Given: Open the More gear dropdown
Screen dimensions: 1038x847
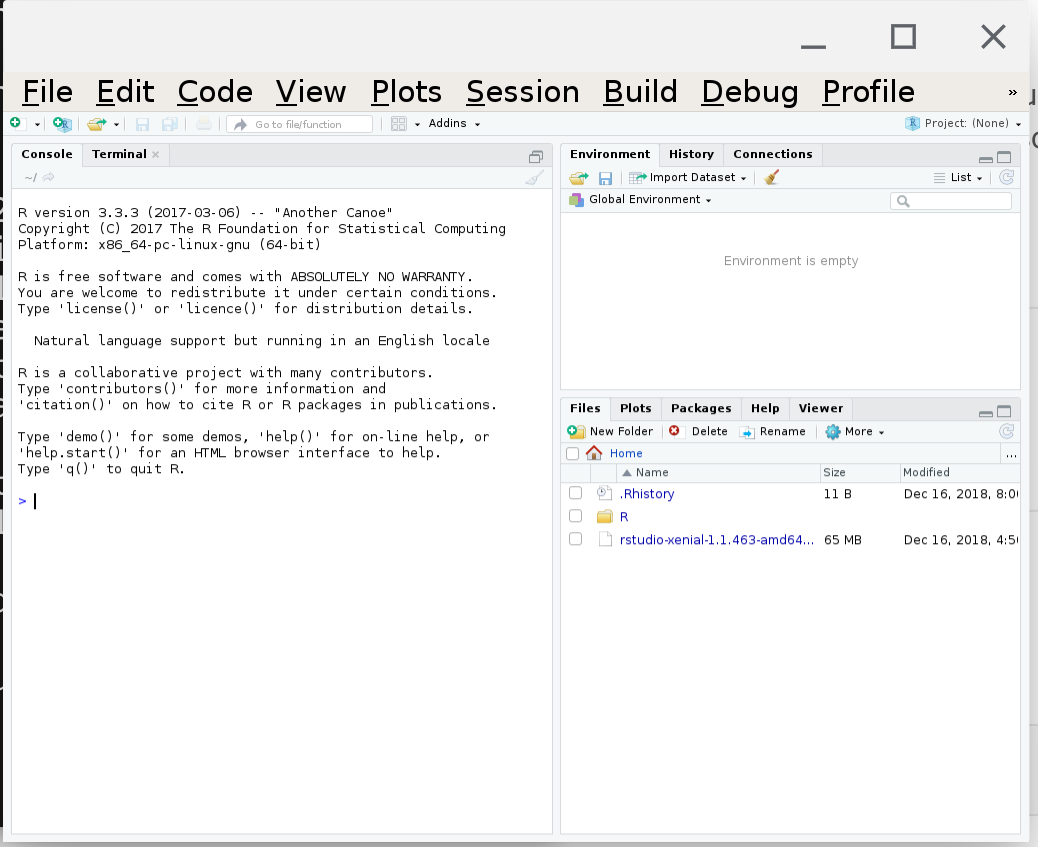Looking at the screenshot, I should pyautogui.click(x=855, y=432).
